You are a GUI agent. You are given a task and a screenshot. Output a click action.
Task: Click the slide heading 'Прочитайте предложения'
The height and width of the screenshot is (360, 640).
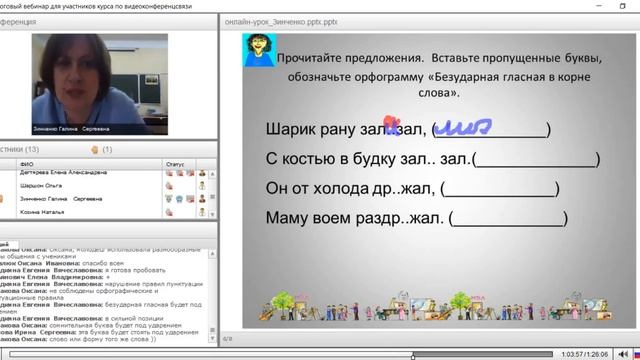pos(351,58)
